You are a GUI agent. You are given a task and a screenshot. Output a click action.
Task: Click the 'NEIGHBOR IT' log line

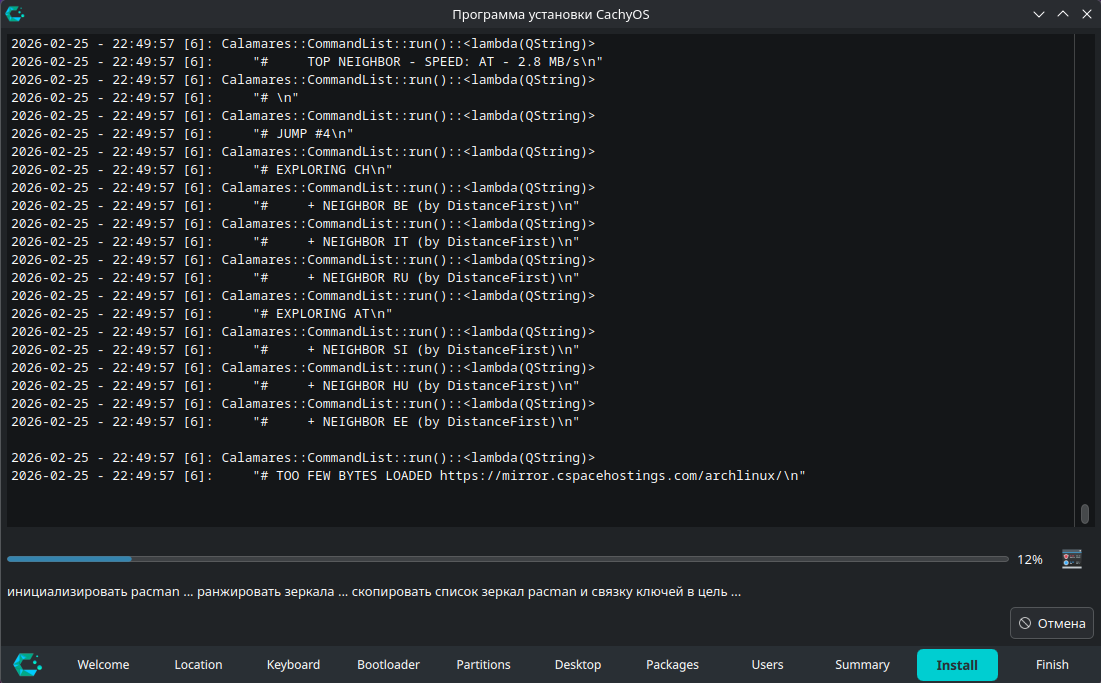[x=295, y=241]
